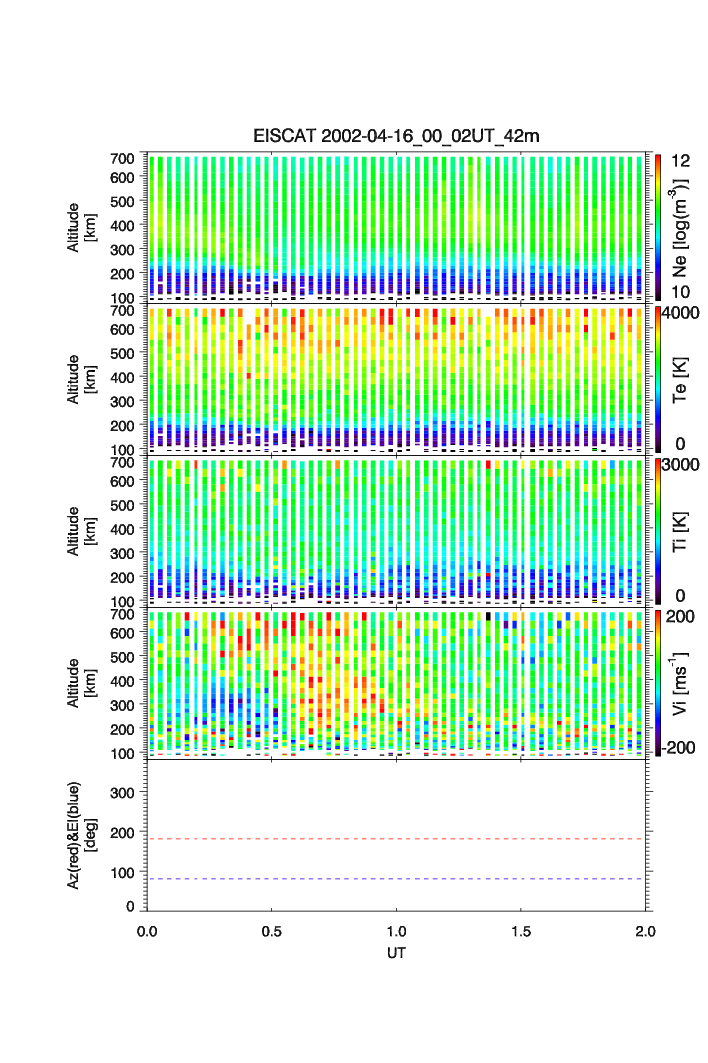Click the 2.0 tick label on UT axis
708x1063 pixels.
pos(645,931)
